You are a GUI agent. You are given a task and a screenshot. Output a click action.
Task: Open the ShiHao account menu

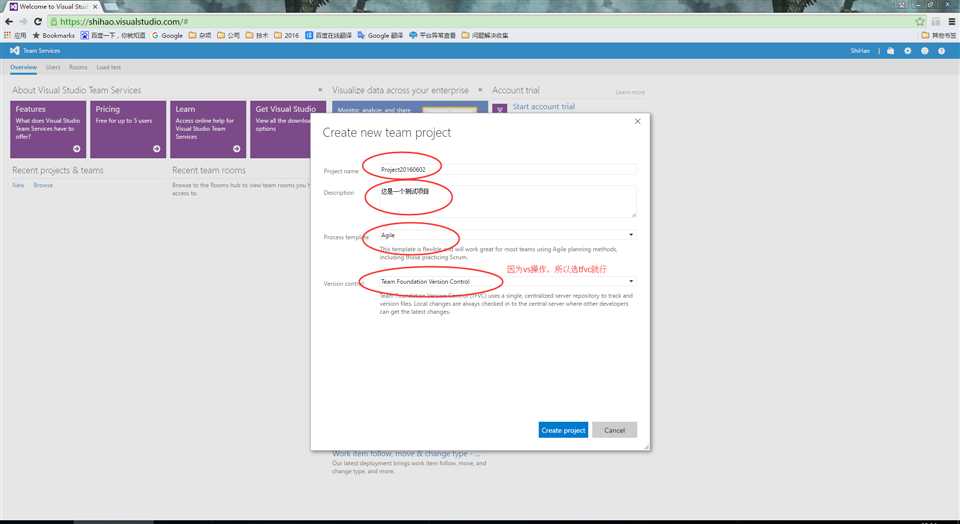click(x=860, y=51)
